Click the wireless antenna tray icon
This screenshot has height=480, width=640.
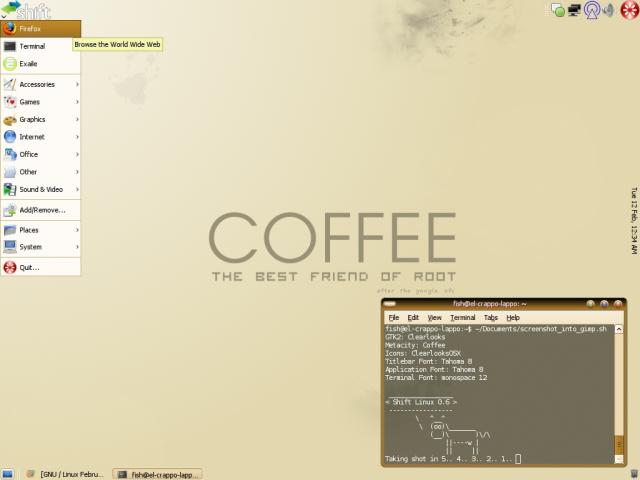click(591, 10)
